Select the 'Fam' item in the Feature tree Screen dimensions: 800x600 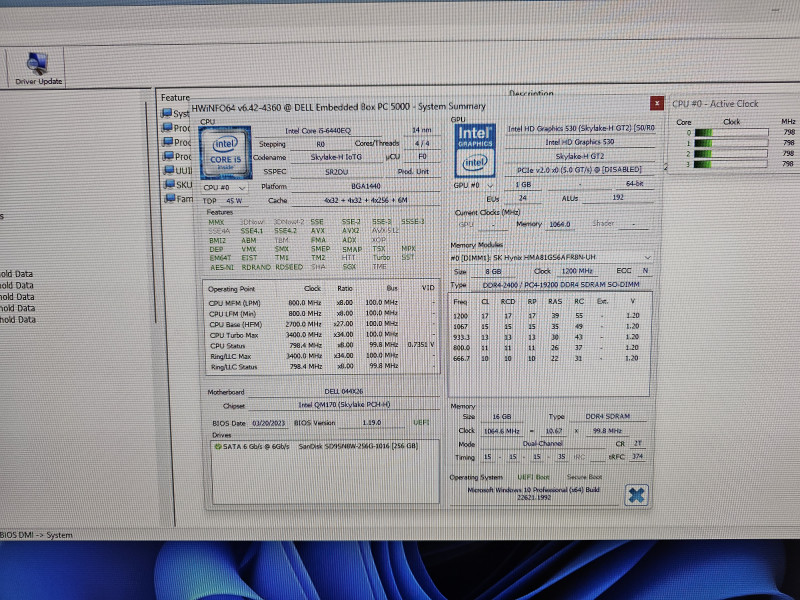pyautogui.click(x=178, y=199)
